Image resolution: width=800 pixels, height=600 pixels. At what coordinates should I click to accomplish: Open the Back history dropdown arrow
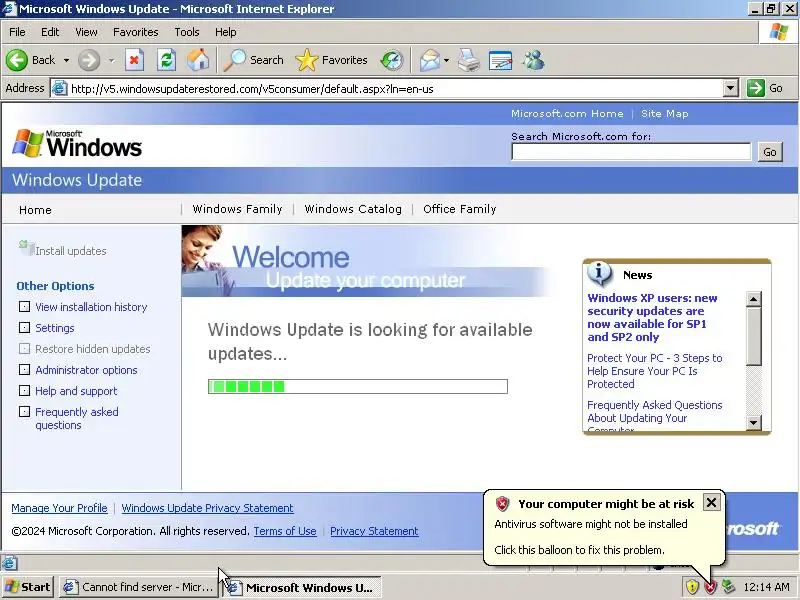[66, 60]
